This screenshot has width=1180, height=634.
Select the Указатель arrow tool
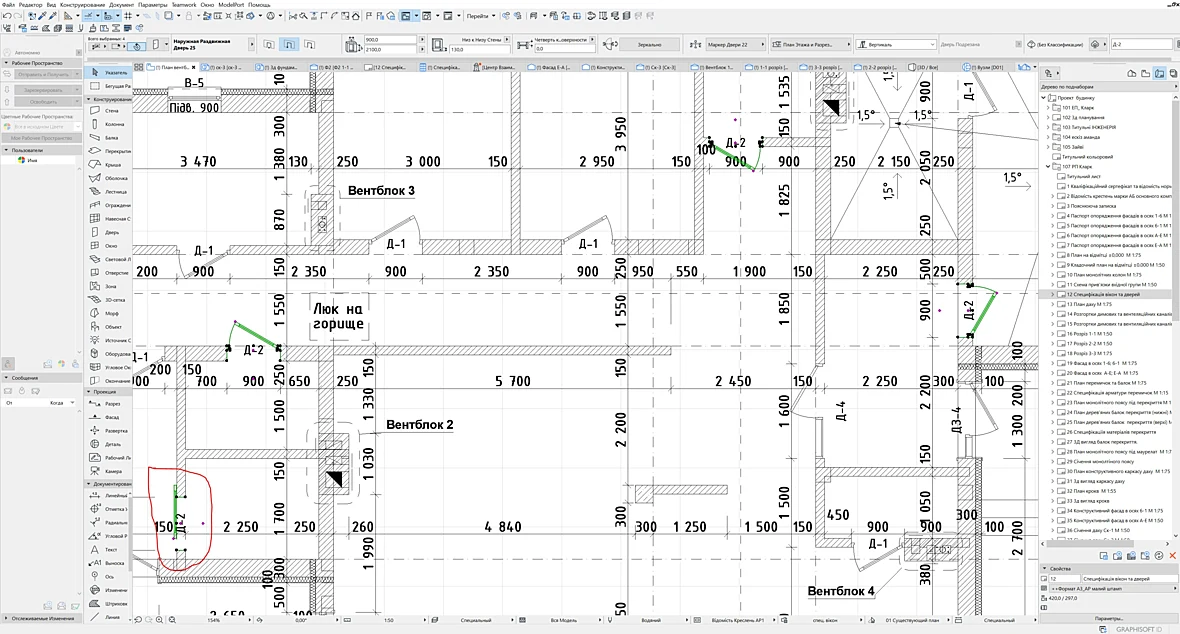109,73
